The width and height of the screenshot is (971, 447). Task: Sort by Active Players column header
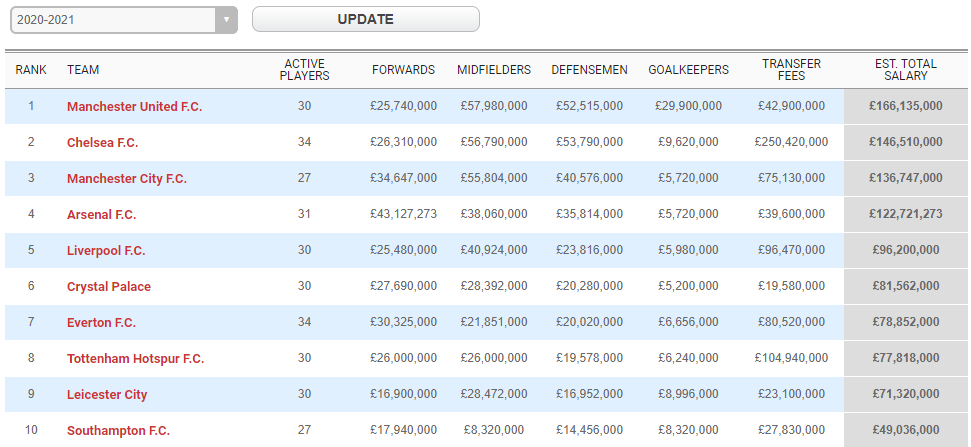304,70
